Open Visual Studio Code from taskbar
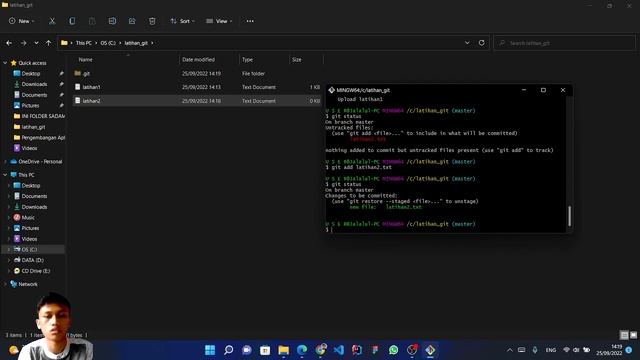The height and width of the screenshot is (360, 640). pyautogui.click(x=339, y=350)
